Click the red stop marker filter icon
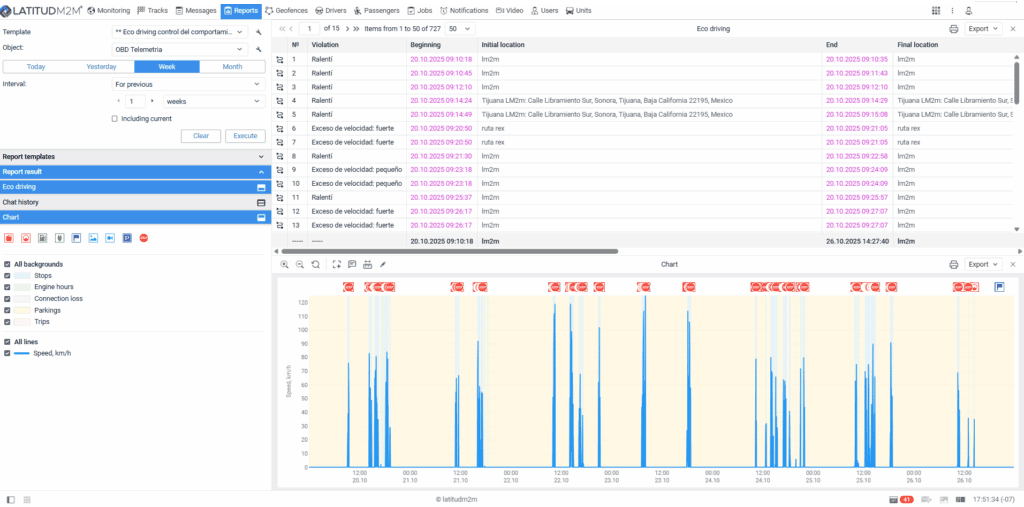Viewport: 1024px width, 507px height. point(144,238)
